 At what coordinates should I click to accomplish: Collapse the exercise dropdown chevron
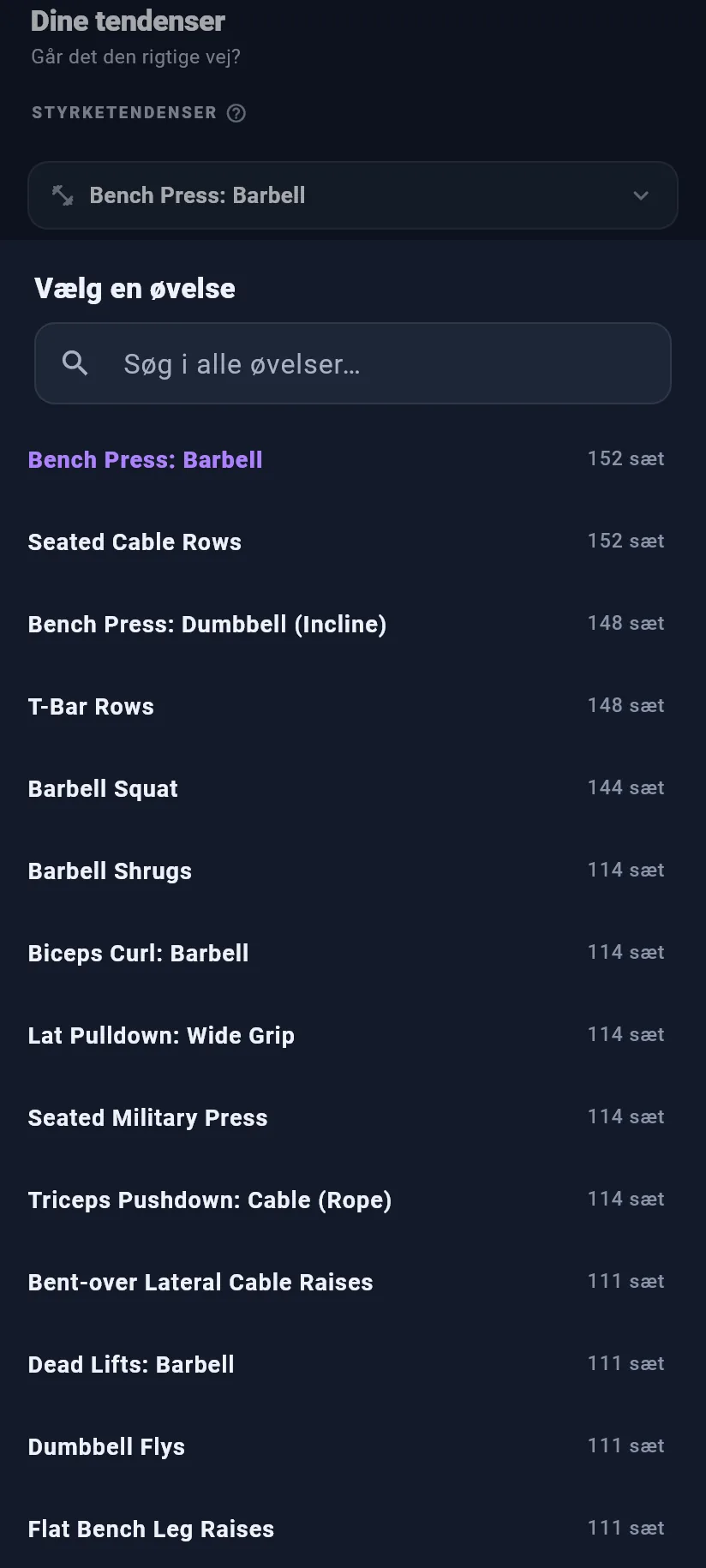tap(640, 195)
